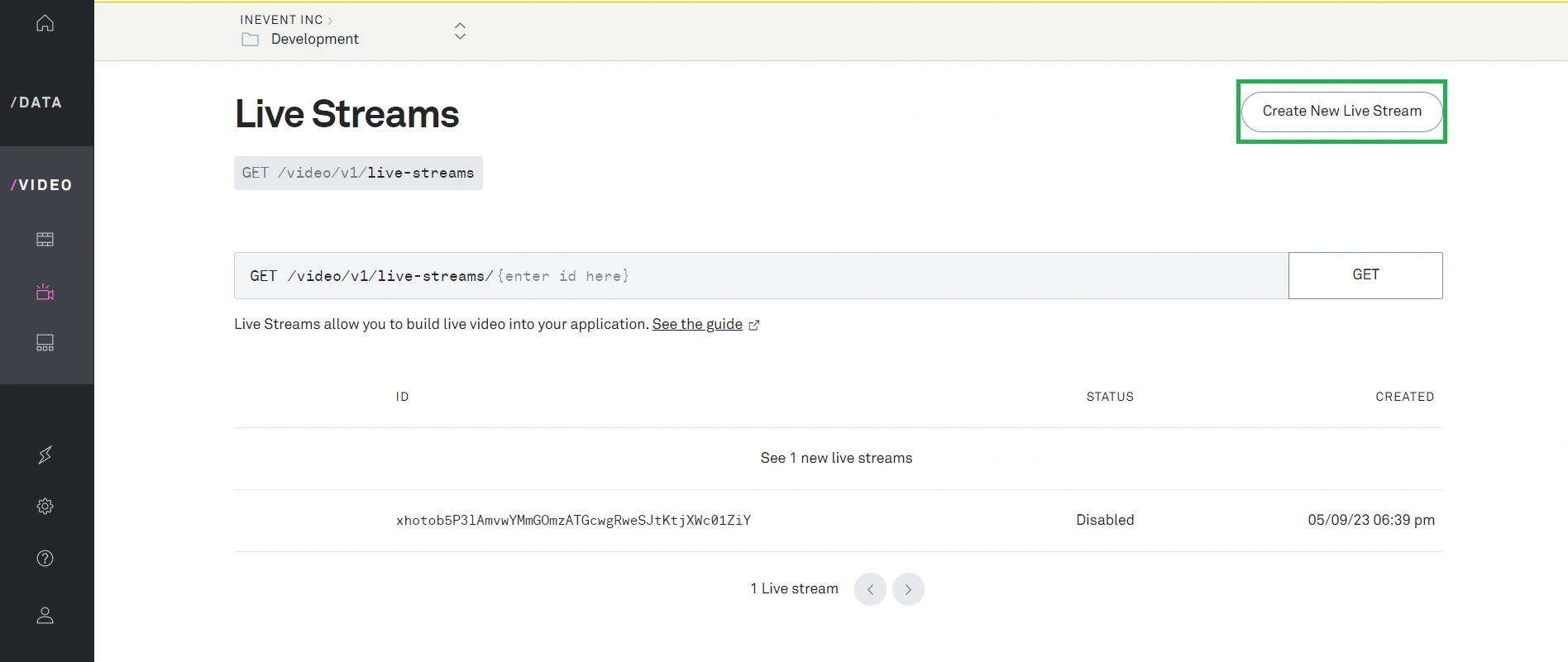Screen dimensions: 1568x662
Task: Click the GET /video/v1/live-streams endpoint badge
Action: (358, 173)
